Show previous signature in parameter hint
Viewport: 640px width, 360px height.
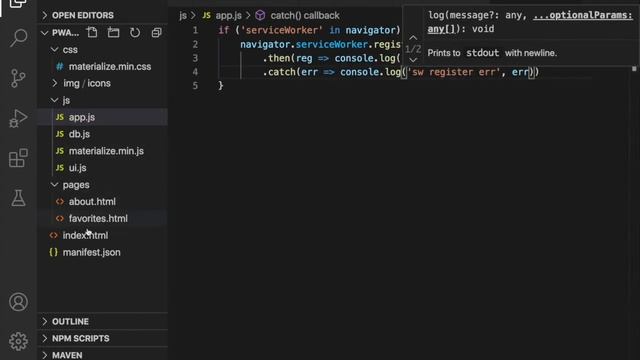pyautogui.click(x=413, y=38)
